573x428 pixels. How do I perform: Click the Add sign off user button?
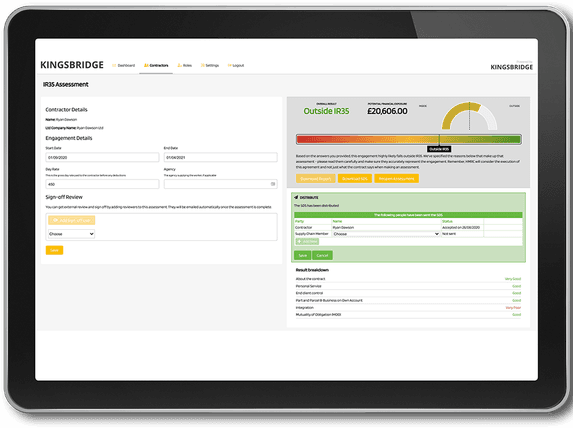tap(72, 220)
